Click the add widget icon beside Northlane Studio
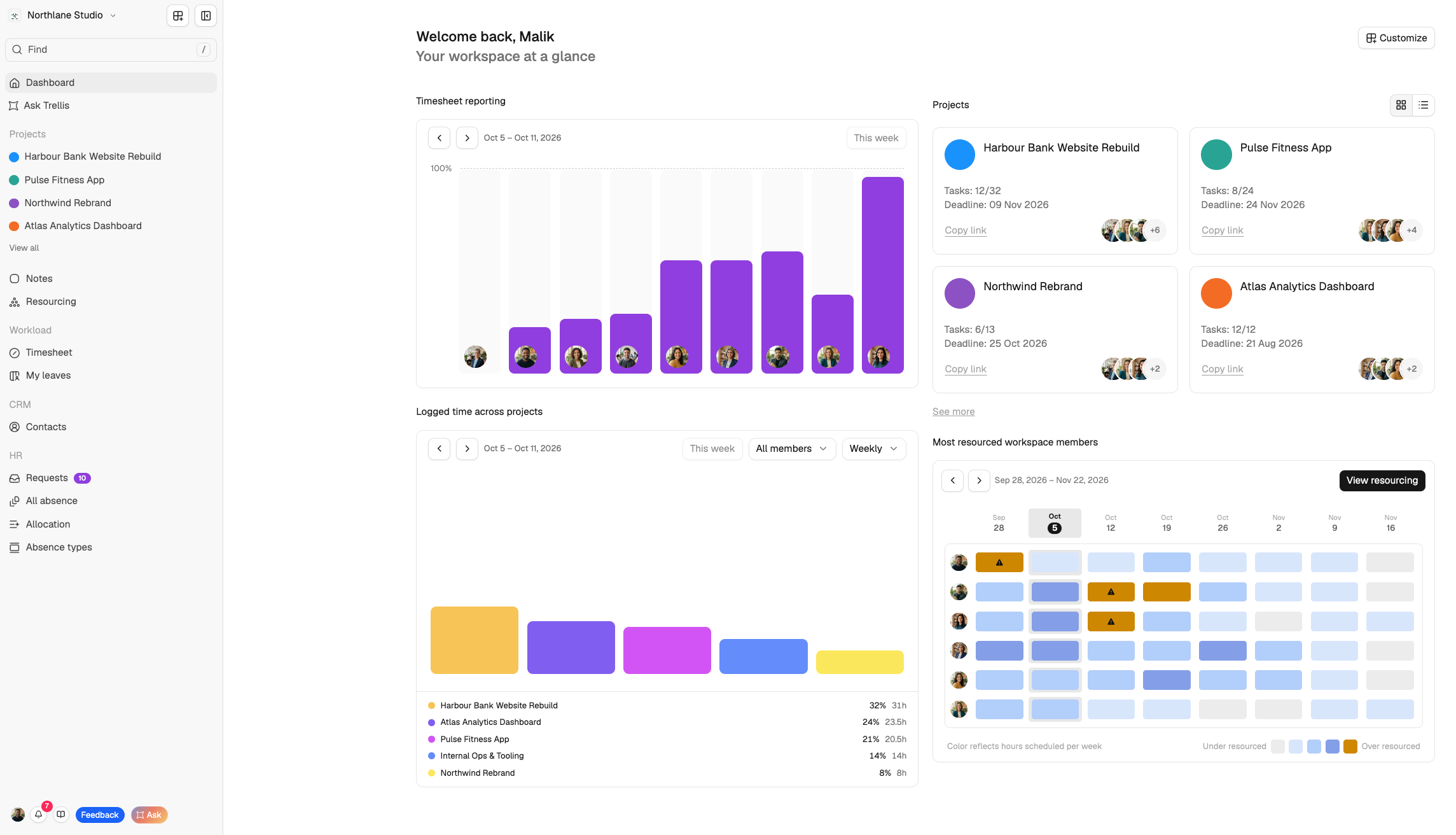 tap(178, 16)
